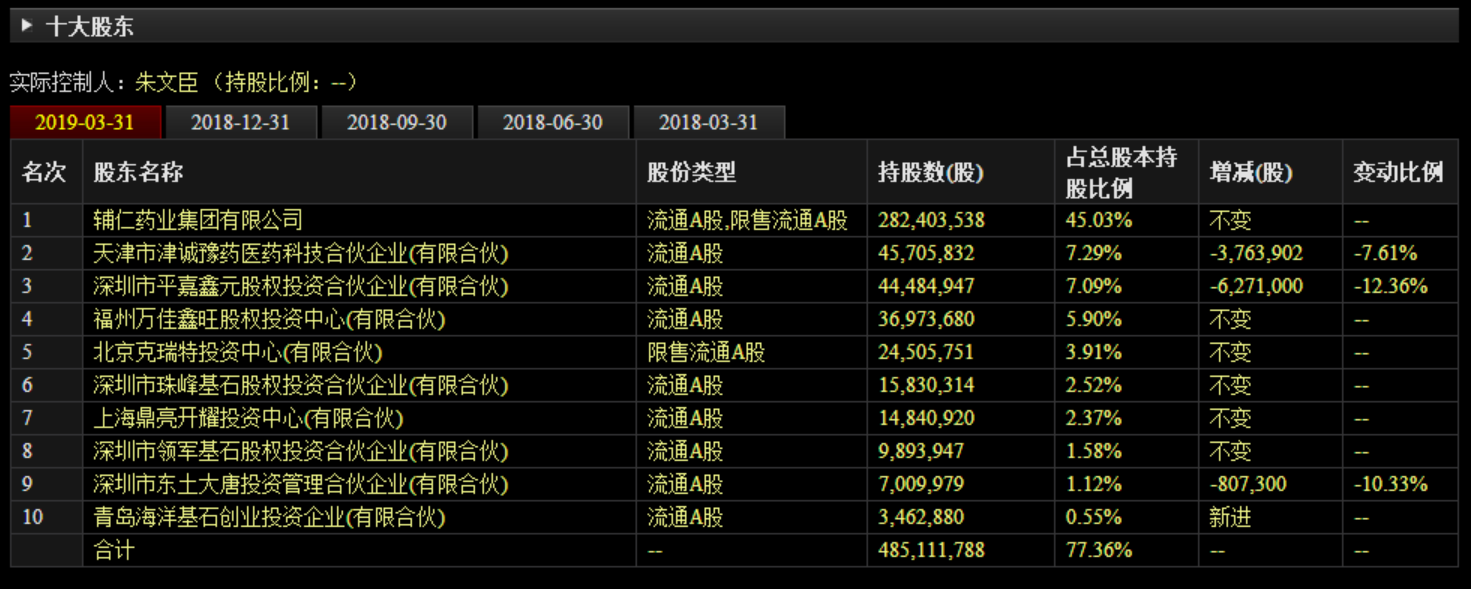Image resolution: width=1471 pixels, height=589 pixels.
Task: Switch to the 2018-12-31 tab
Action: [241, 122]
